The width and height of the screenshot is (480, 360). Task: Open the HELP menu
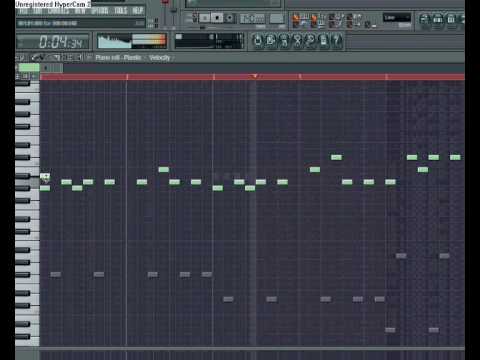click(x=137, y=11)
